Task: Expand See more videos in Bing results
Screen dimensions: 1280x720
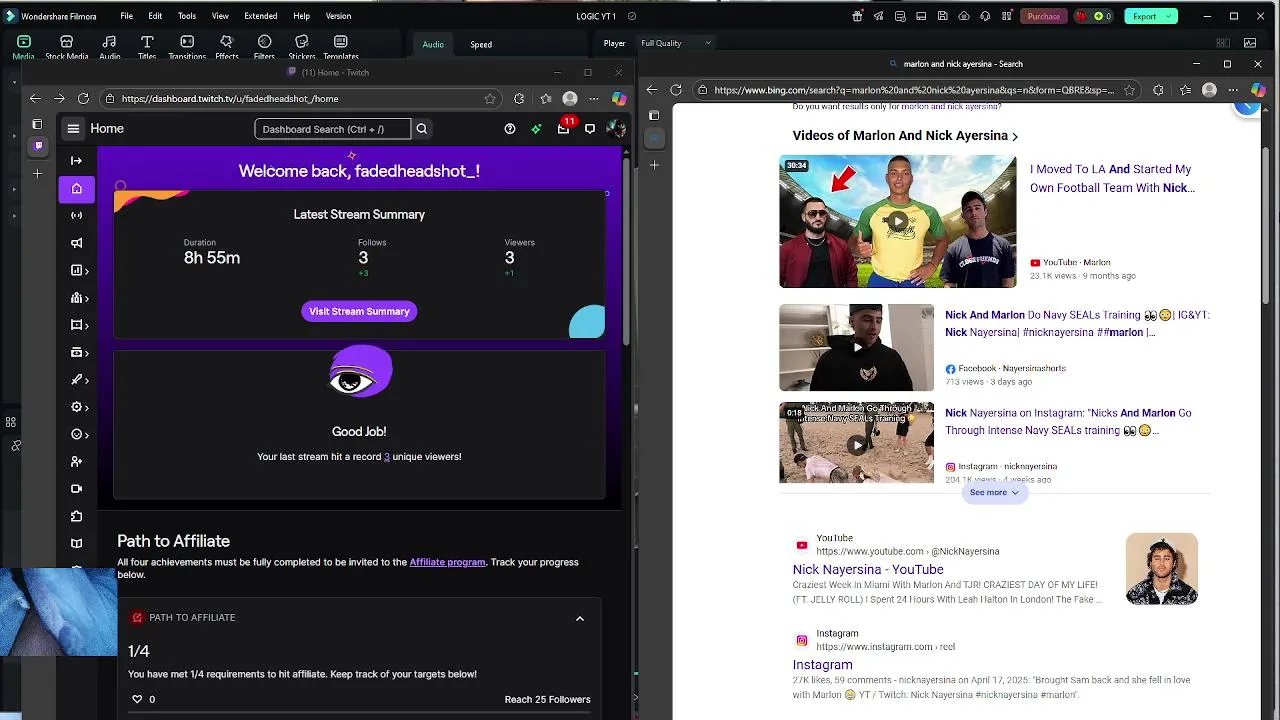Action: 994,492
